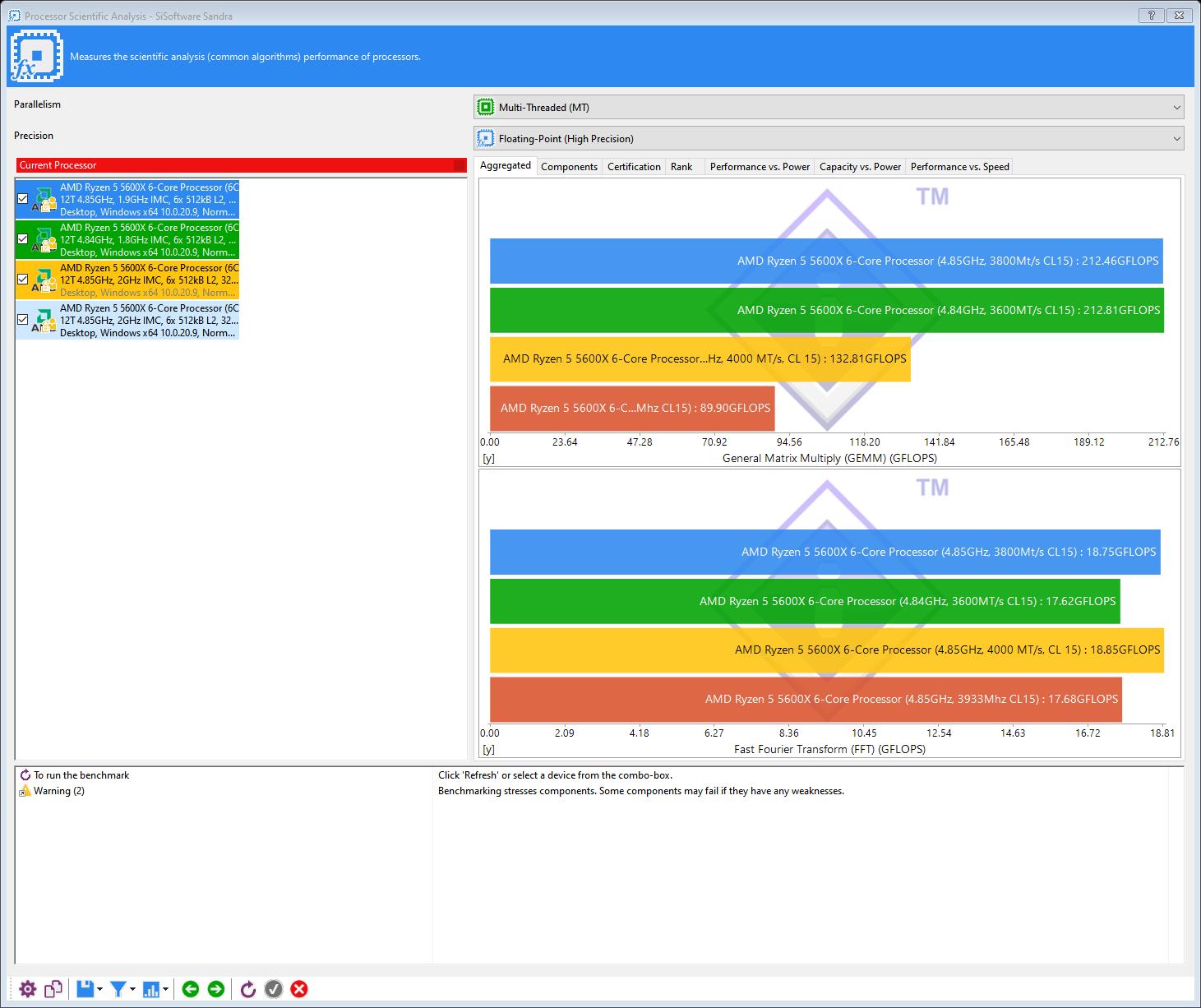Image resolution: width=1201 pixels, height=1008 pixels.
Task: Switch to the Components tab
Action: [569, 167]
